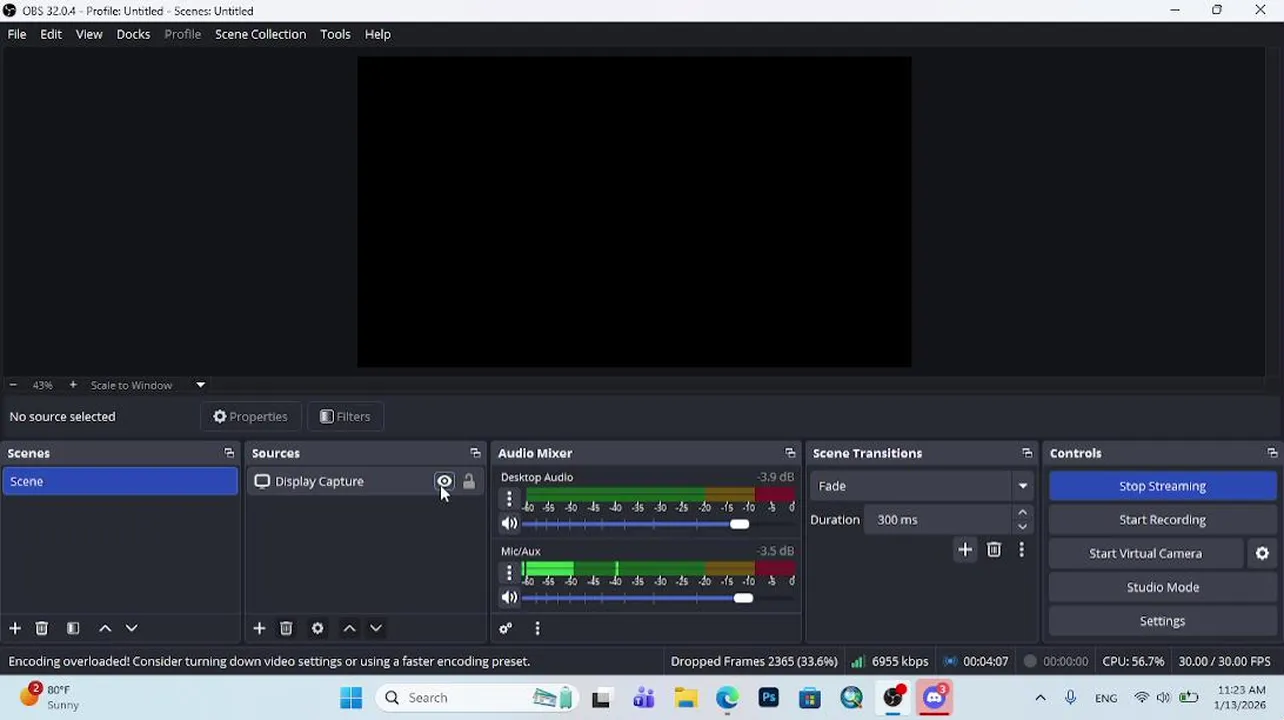Open source properties gear in Sources dock
The height and width of the screenshot is (720, 1284).
(x=317, y=628)
